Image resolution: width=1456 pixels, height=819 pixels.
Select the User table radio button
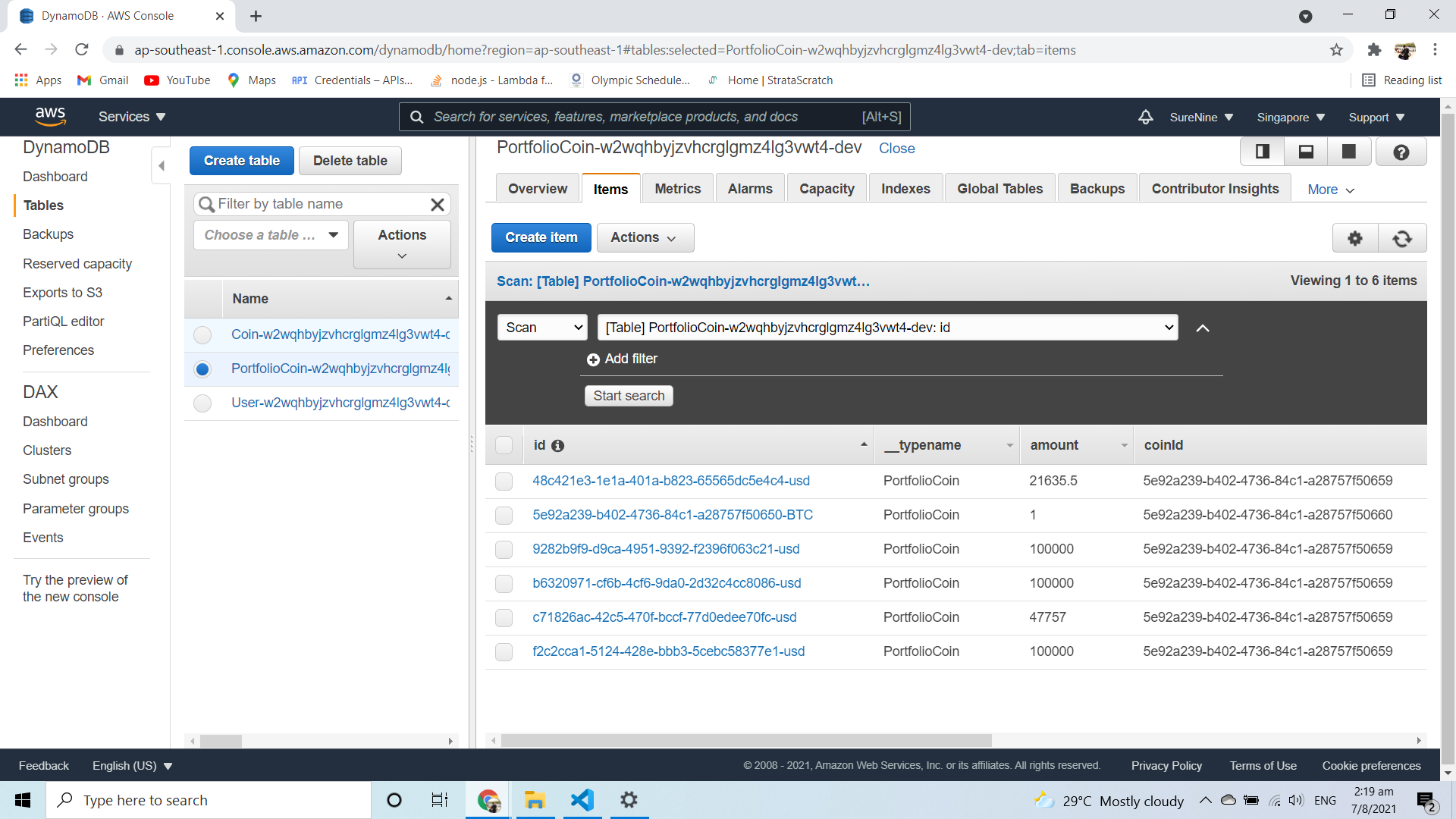tap(202, 403)
